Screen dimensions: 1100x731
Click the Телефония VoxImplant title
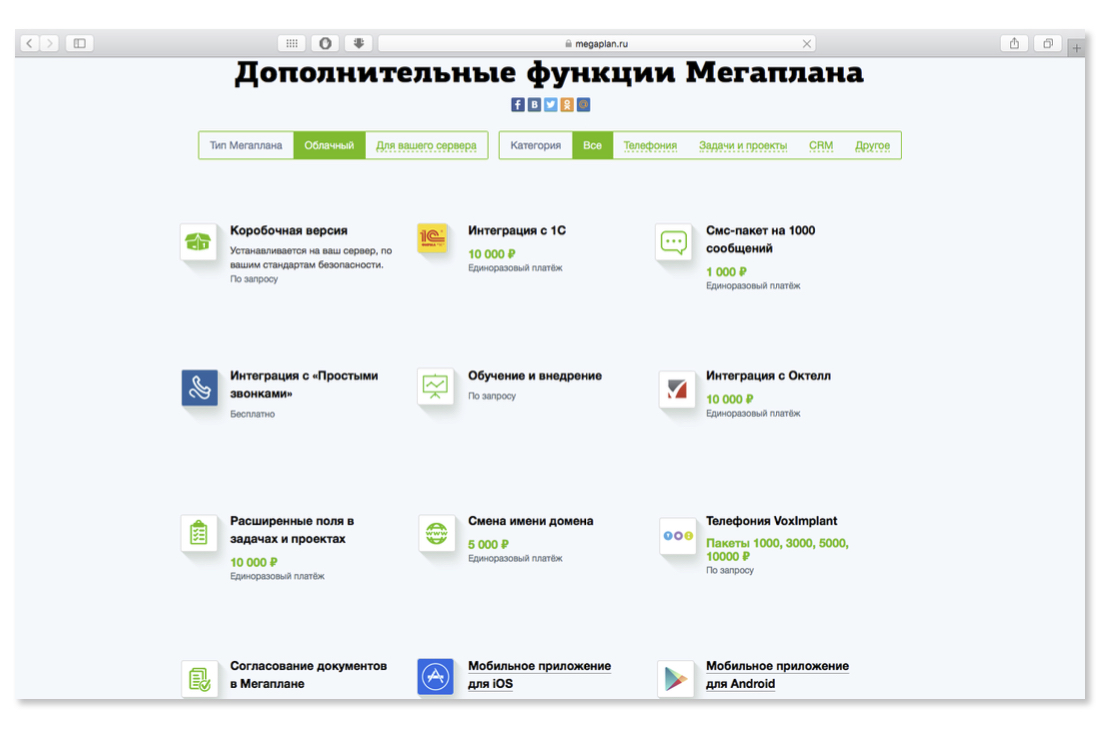[771, 521]
